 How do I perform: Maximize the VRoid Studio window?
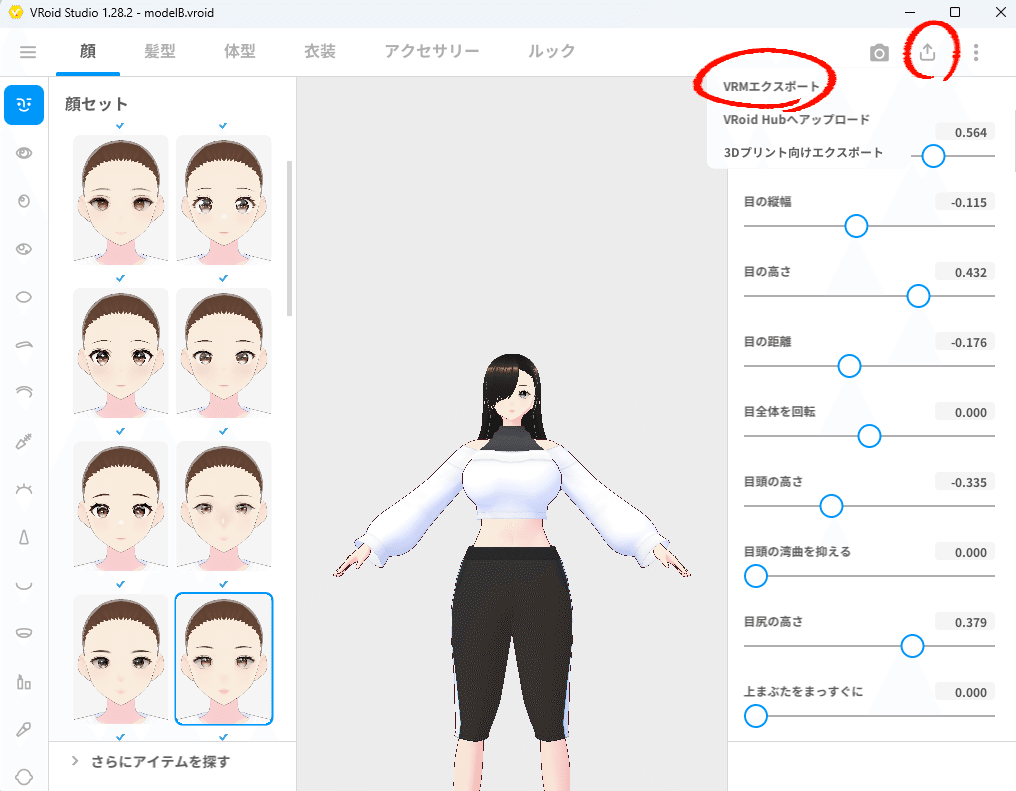pyautogui.click(x=954, y=12)
